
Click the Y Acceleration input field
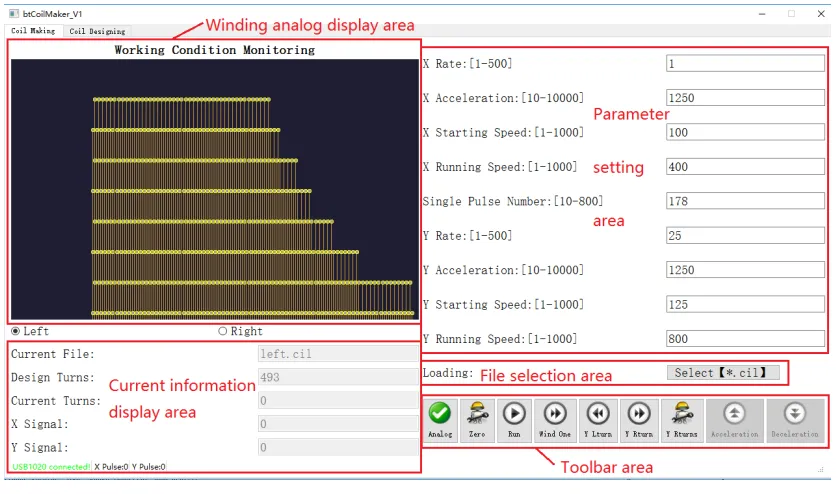745,270
